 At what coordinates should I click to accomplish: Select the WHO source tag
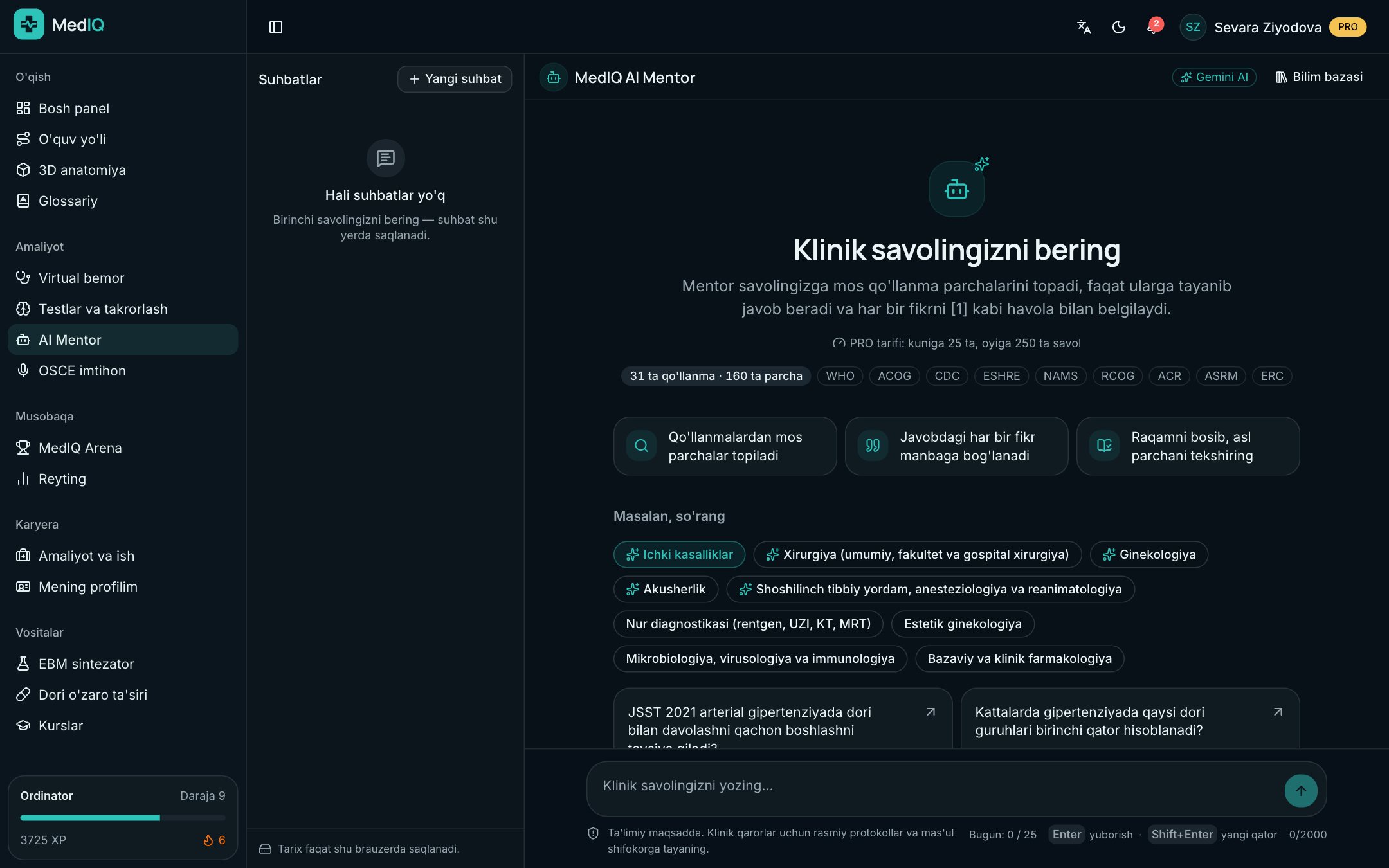click(x=840, y=376)
